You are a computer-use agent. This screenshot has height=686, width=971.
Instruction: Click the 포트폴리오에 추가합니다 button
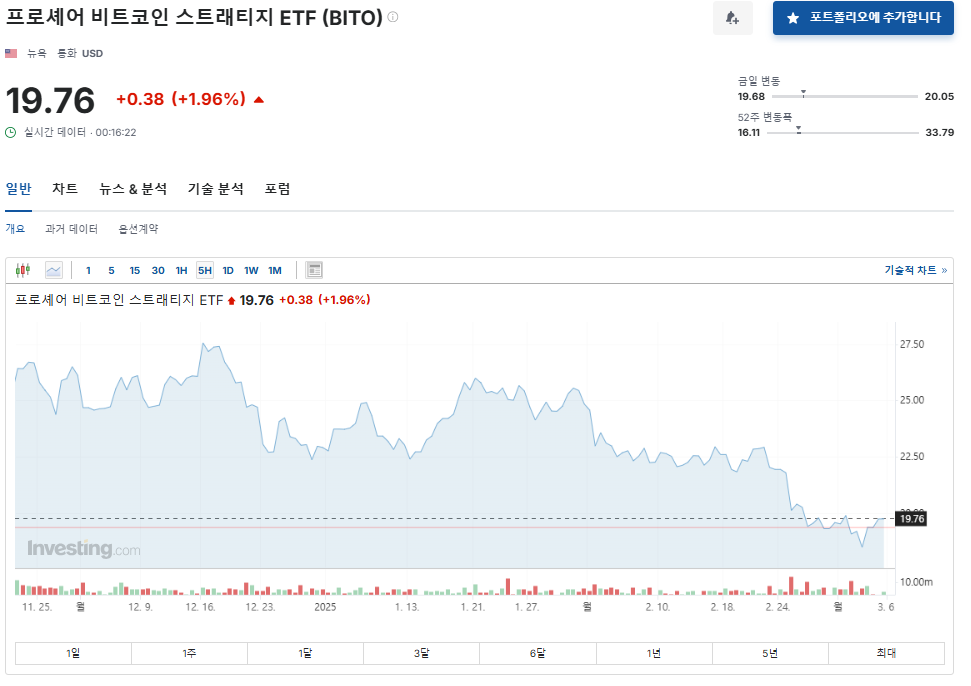click(x=862, y=17)
